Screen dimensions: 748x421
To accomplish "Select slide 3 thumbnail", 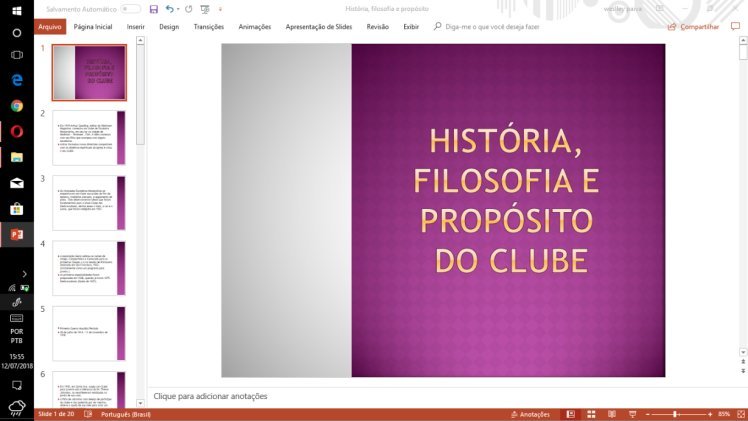I will [89, 203].
